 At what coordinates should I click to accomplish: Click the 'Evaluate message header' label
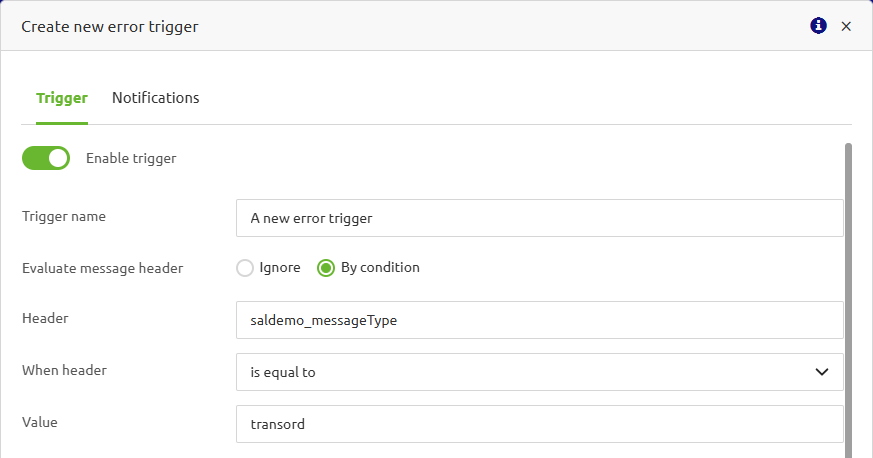pos(102,268)
